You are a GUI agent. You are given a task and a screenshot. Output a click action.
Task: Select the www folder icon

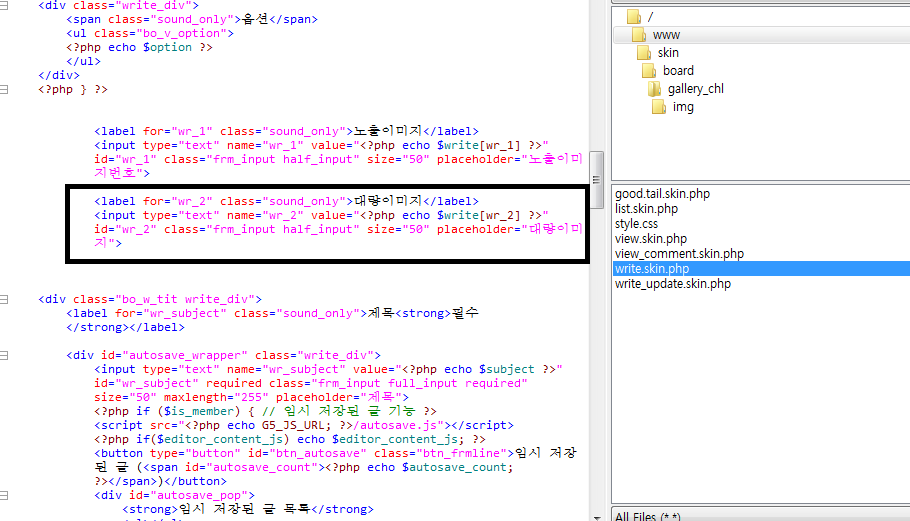pos(639,35)
